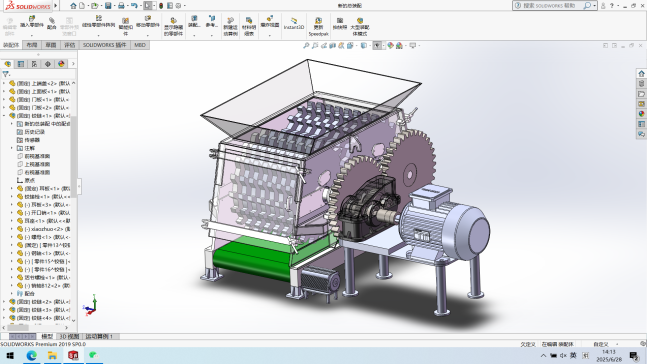Open the PropertyManager panel tab

point(21,64)
